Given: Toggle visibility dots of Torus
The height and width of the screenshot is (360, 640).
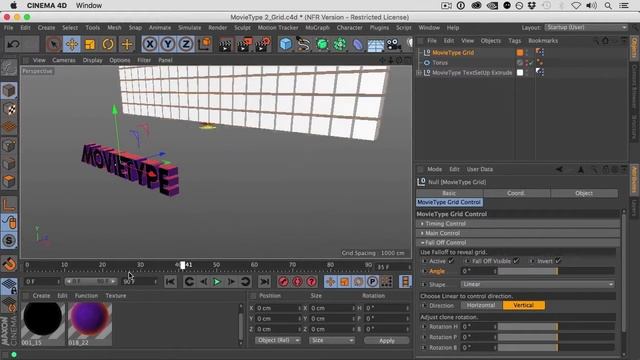Looking at the screenshot, I should click(527, 62).
